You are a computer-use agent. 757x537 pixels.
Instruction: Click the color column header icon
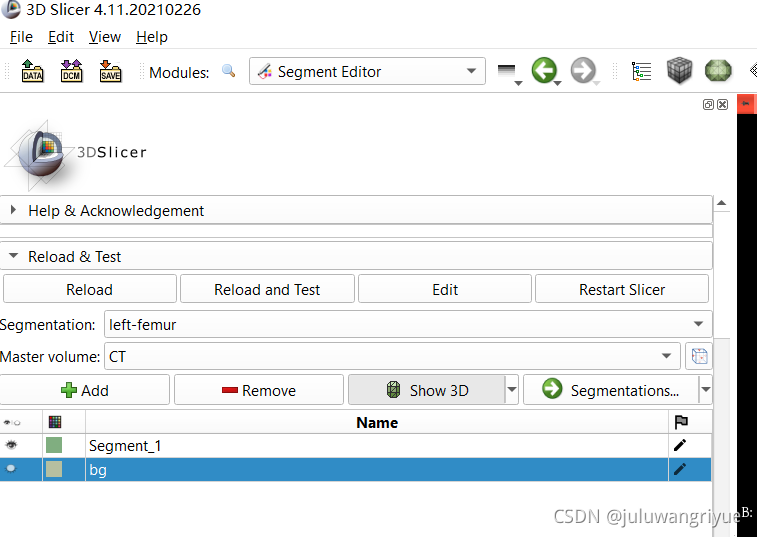[55, 423]
